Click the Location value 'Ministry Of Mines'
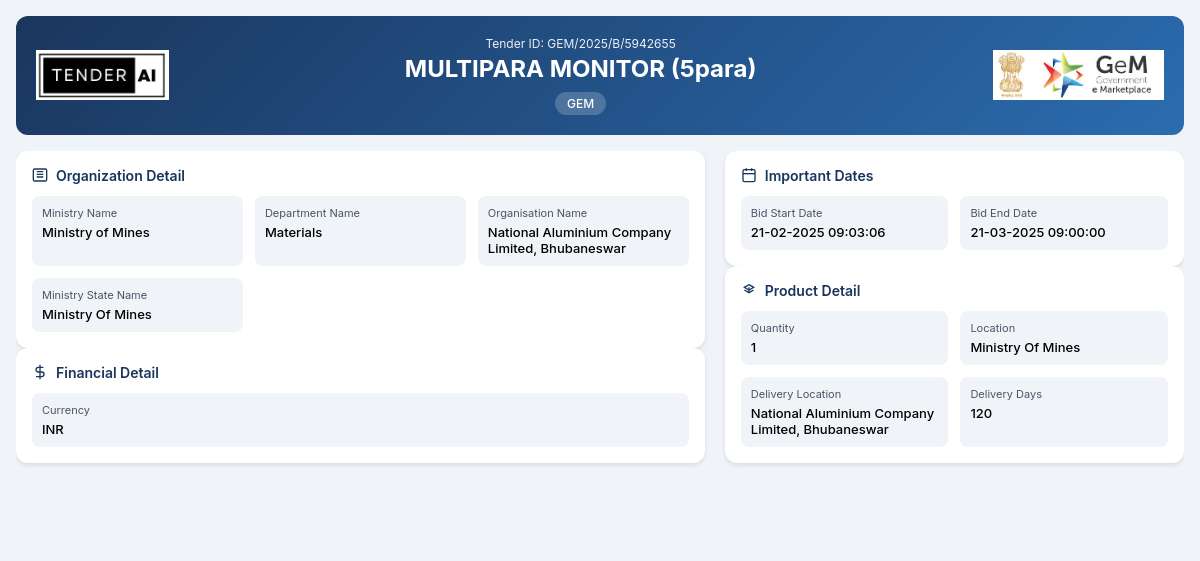 [1026, 348]
